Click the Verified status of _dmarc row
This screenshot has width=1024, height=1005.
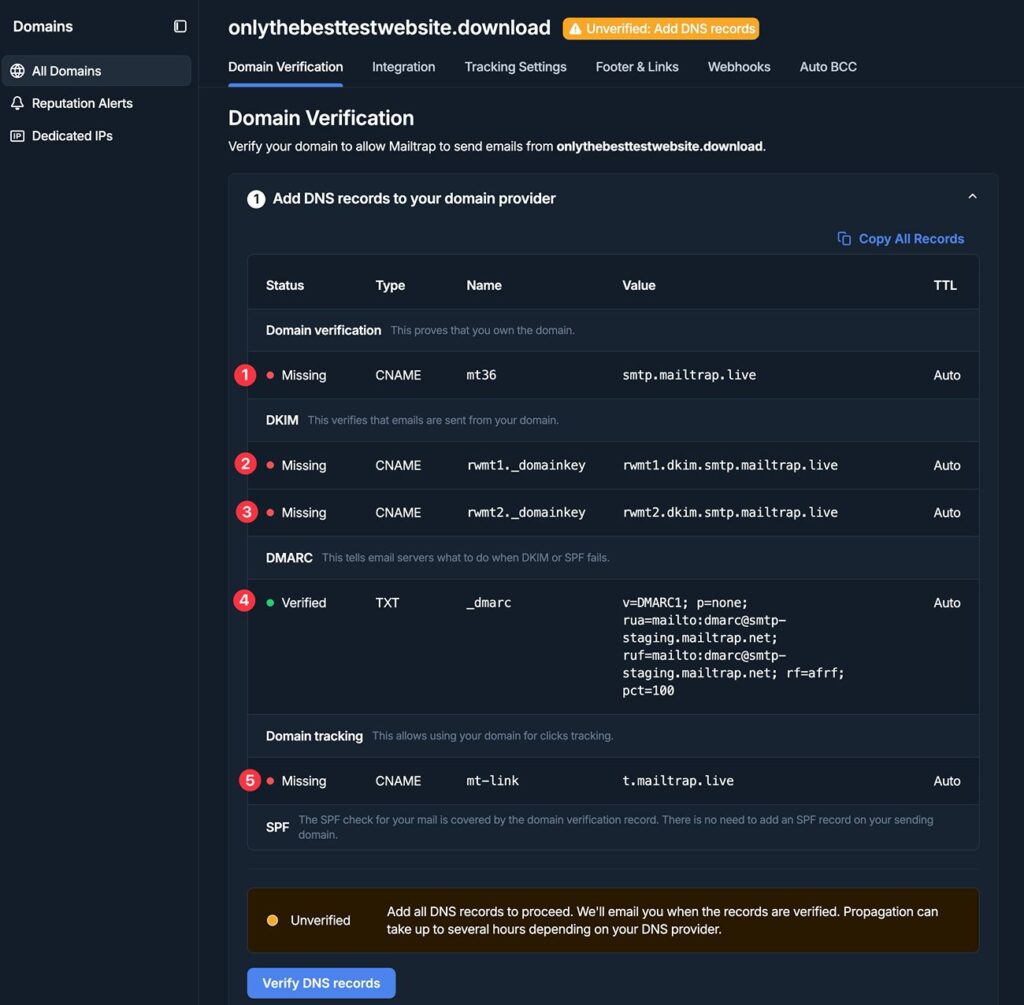(296, 603)
